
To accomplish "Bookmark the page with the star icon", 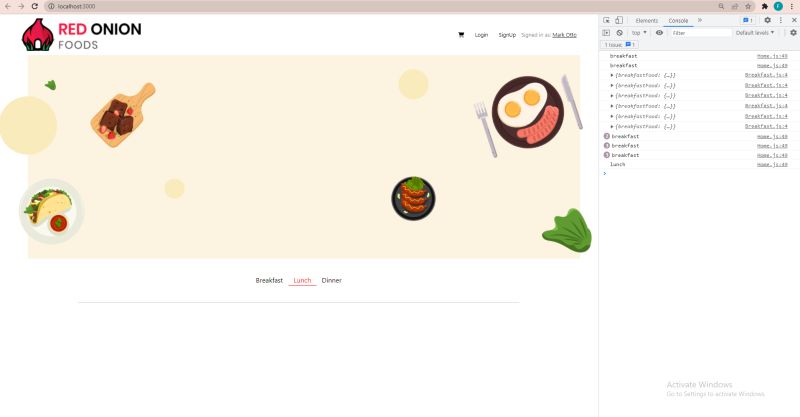I will click(748, 6).
